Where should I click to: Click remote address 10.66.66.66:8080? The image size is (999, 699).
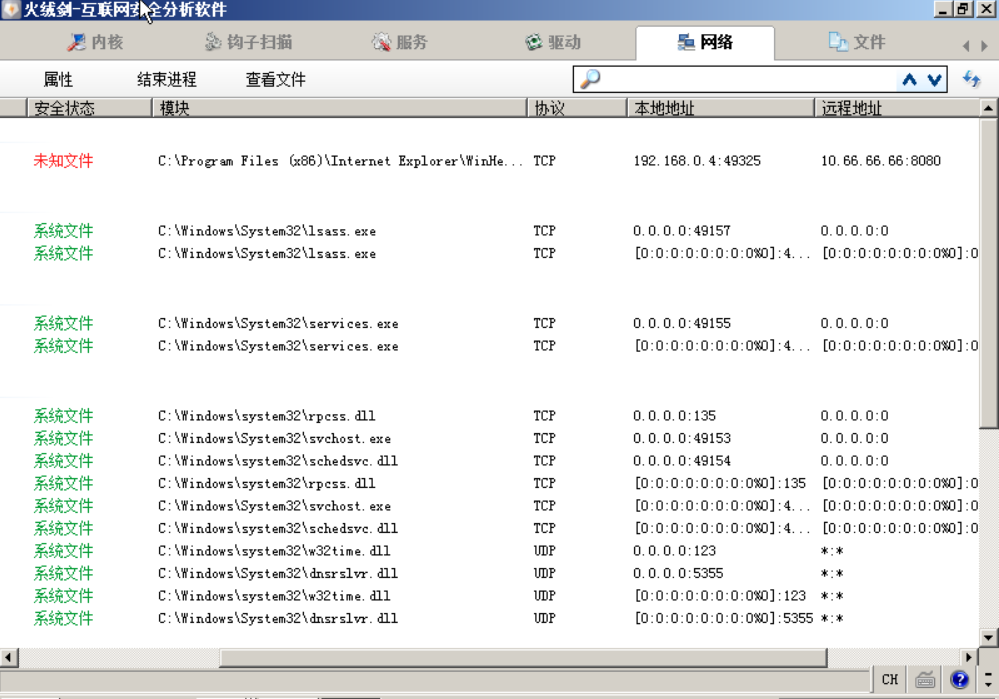point(880,161)
